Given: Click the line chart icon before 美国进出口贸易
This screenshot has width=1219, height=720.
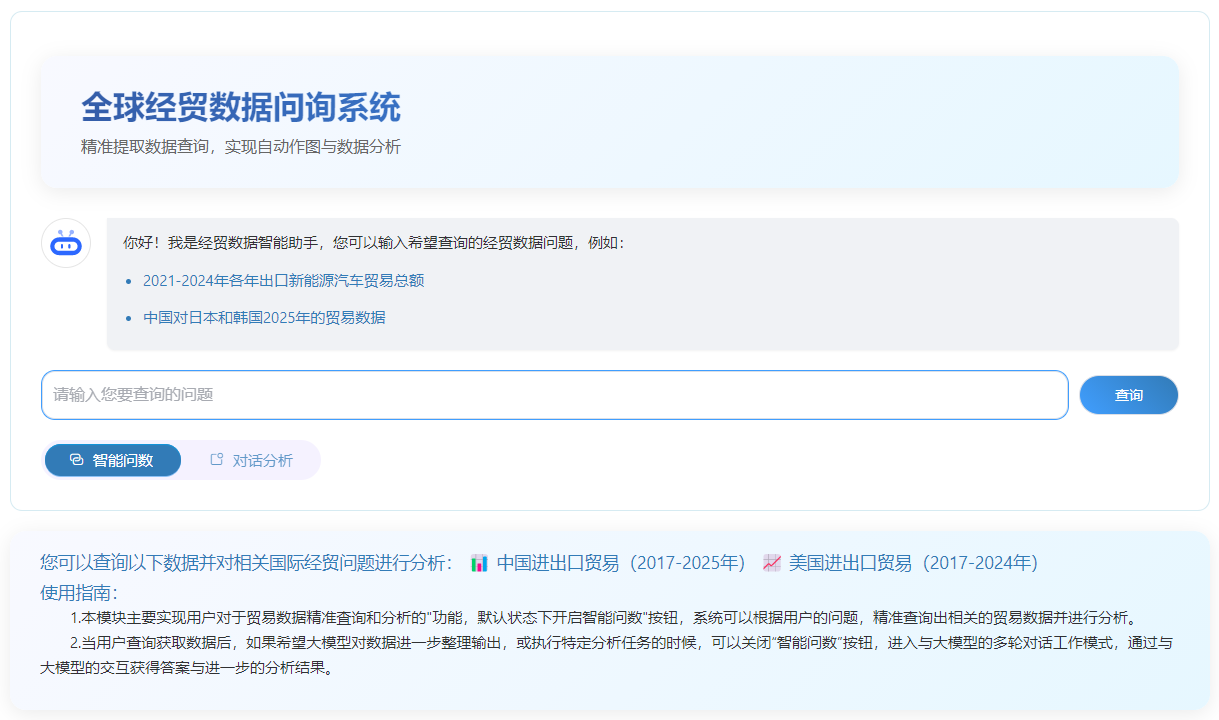Looking at the screenshot, I should [x=771, y=563].
